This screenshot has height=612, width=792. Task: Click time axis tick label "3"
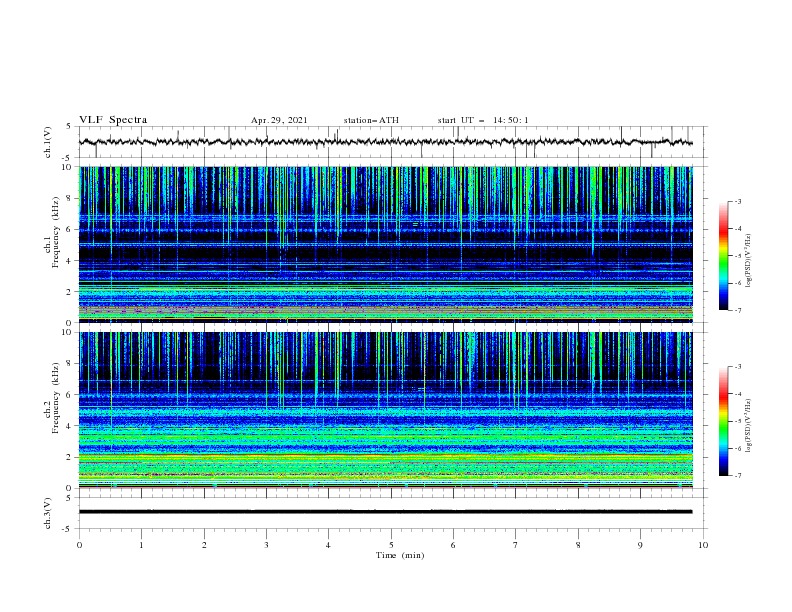266,545
